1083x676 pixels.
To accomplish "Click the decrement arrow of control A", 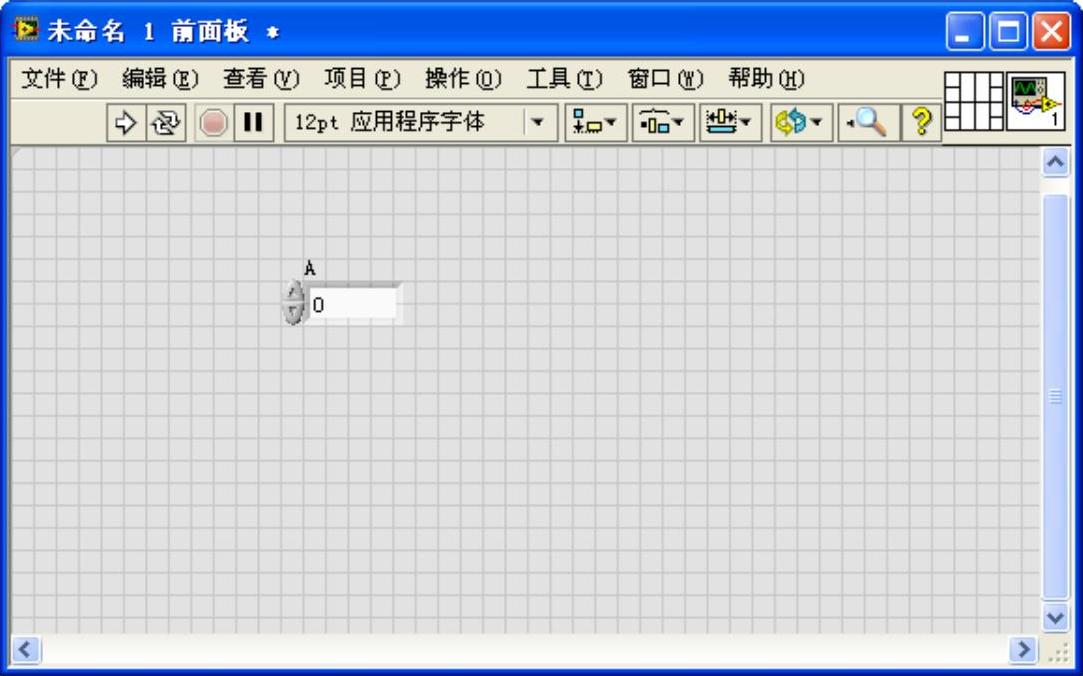I will click(294, 313).
